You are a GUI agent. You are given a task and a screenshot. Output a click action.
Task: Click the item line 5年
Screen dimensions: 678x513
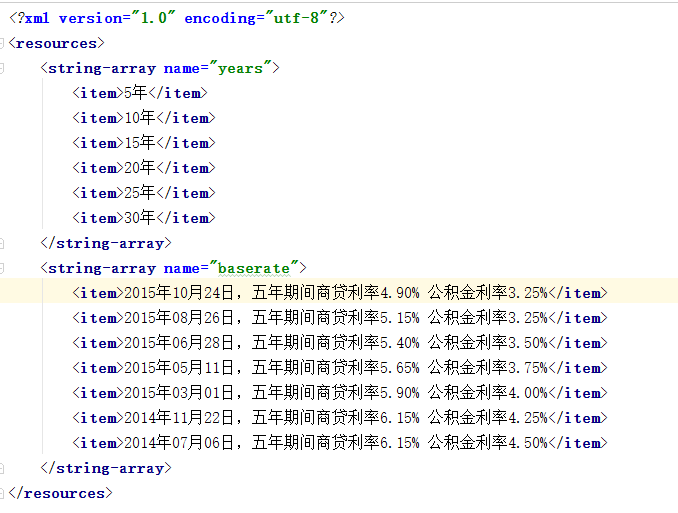click(140, 93)
